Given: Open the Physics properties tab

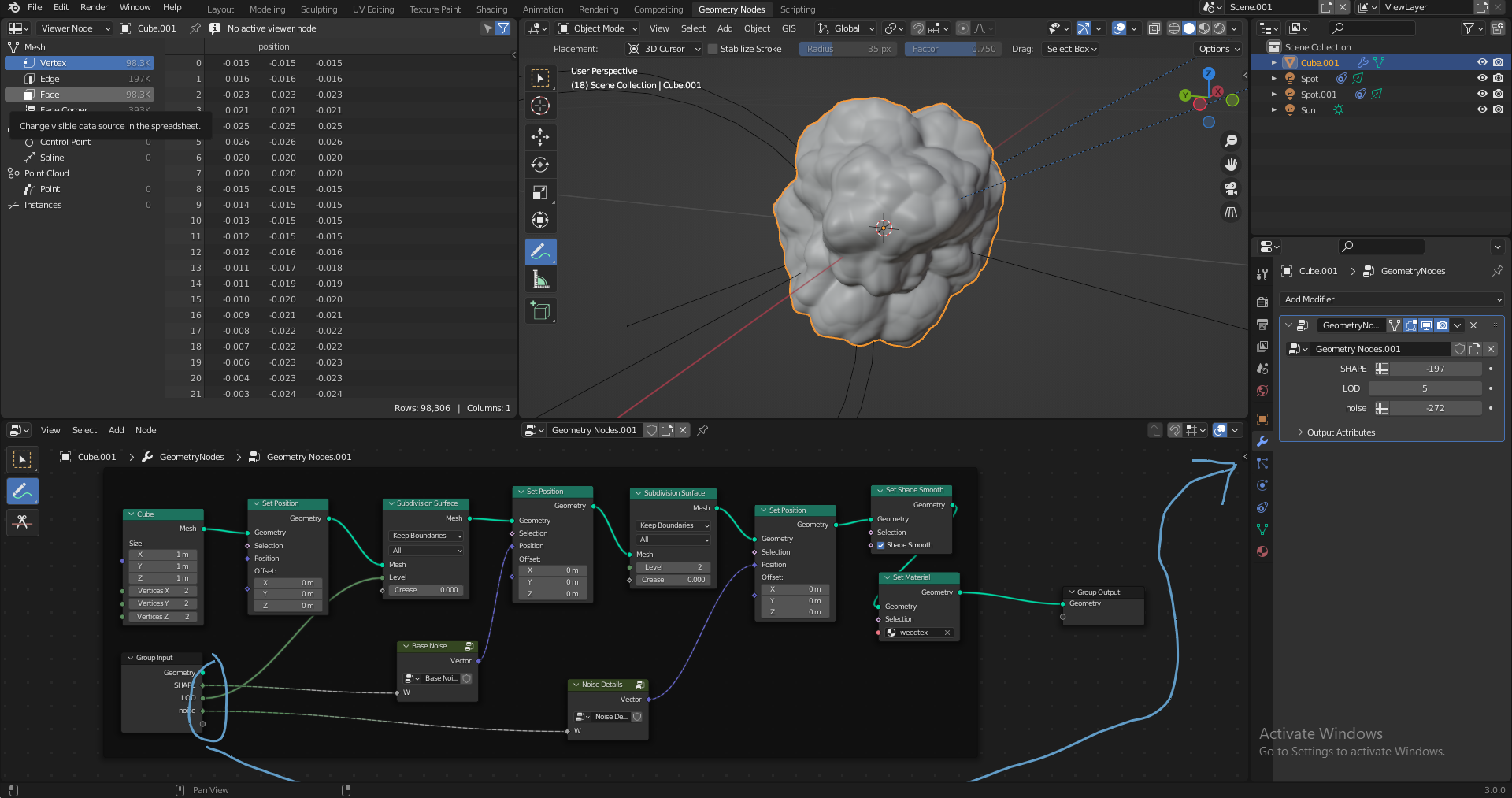Looking at the screenshot, I should pyautogui.click(x=1262, y=485).
